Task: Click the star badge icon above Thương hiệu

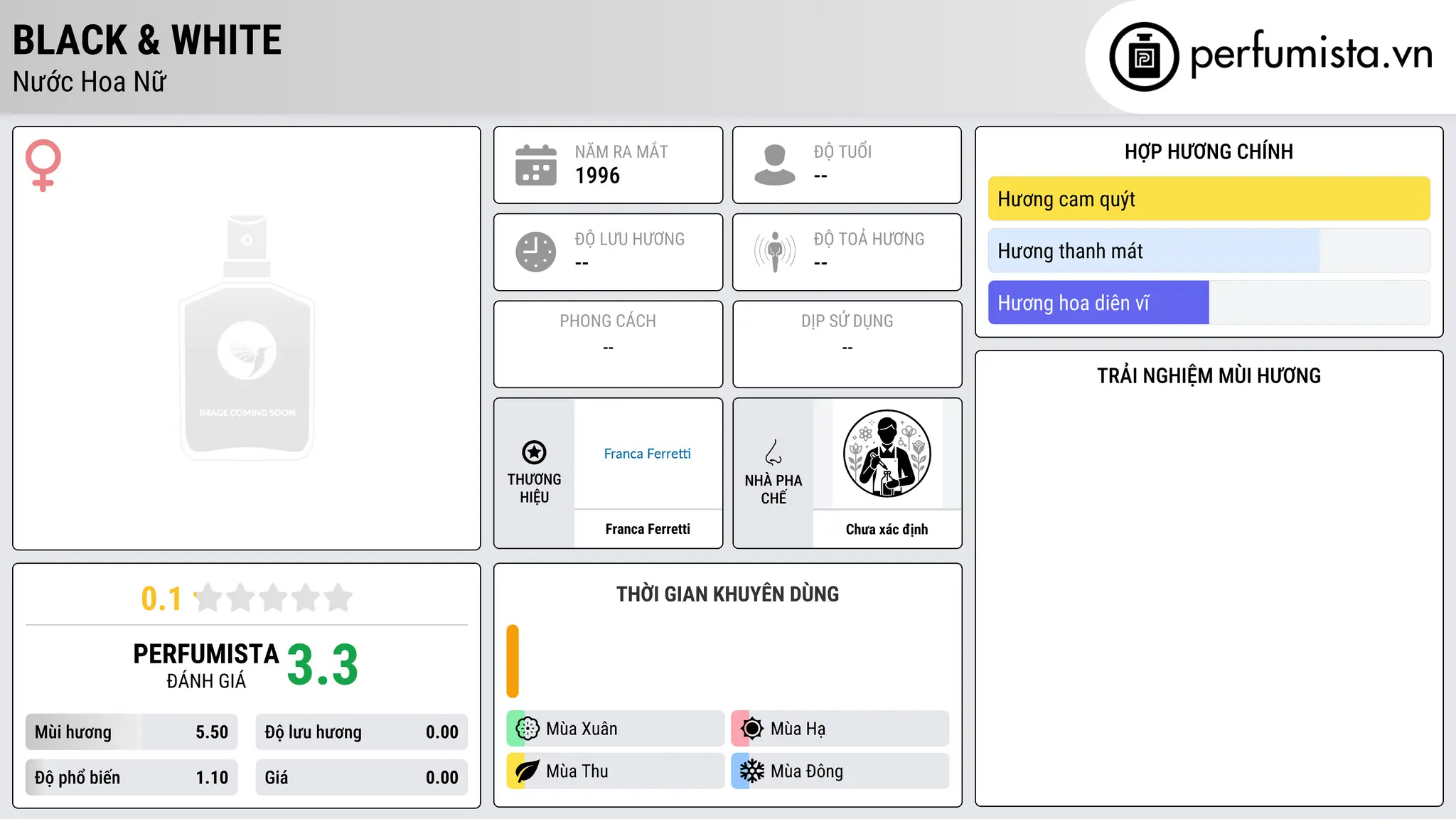Action: 534,452
